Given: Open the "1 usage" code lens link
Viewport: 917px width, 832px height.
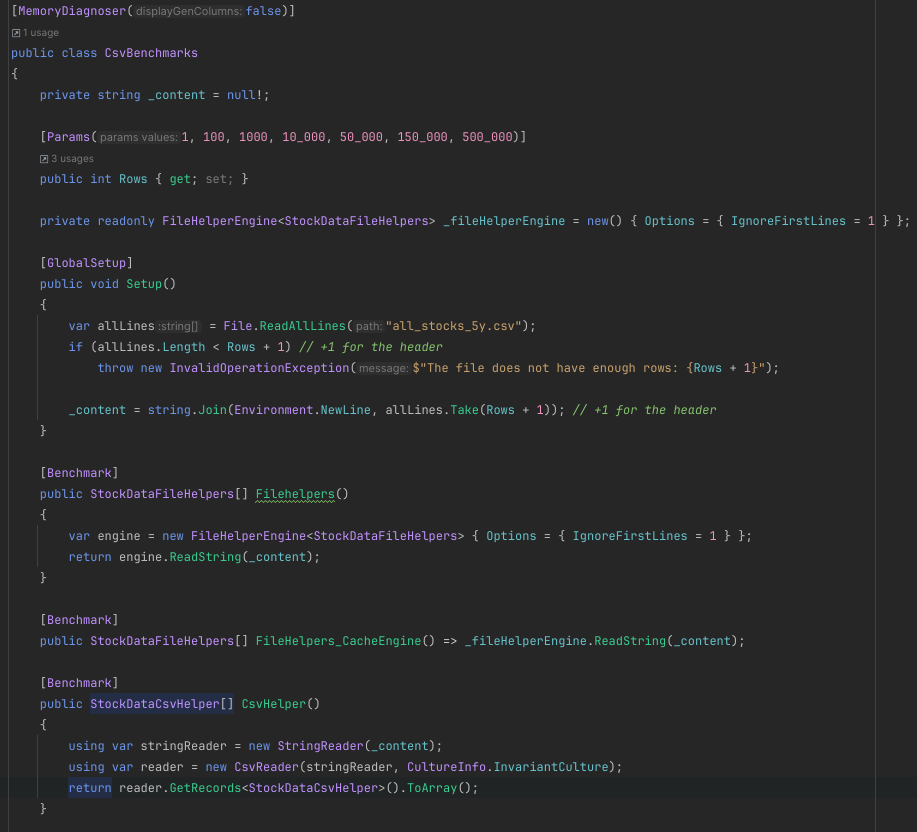Looking at the screenshot, I should coord(41,33).
